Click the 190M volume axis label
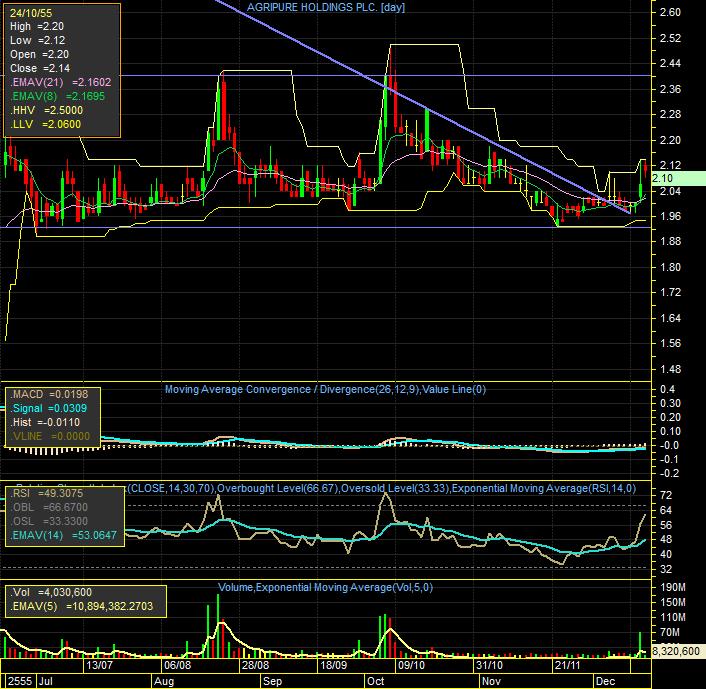The image size is (706, 689). point(673,588)
